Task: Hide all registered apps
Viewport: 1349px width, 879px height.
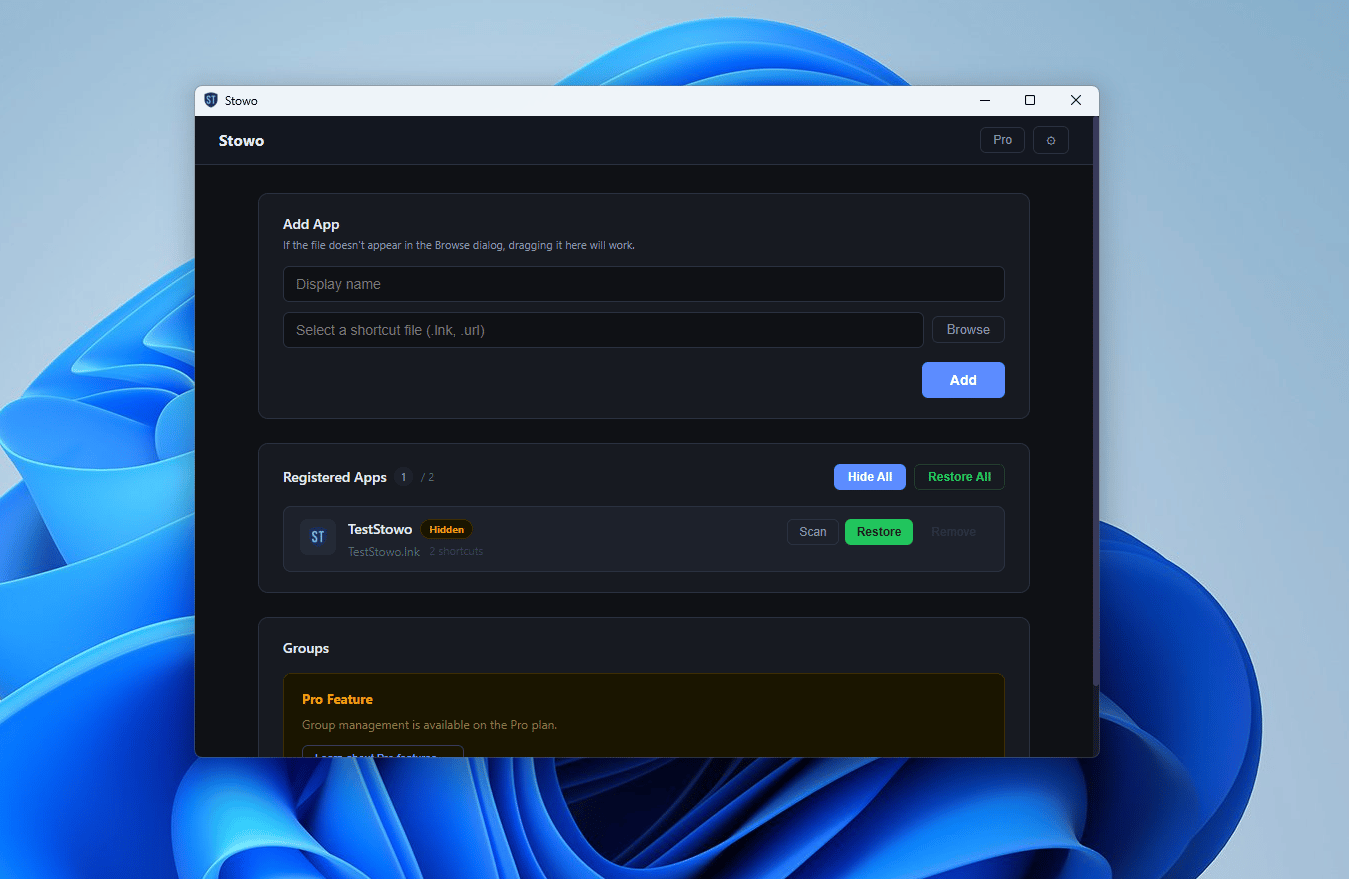Action: pos(870,477)
